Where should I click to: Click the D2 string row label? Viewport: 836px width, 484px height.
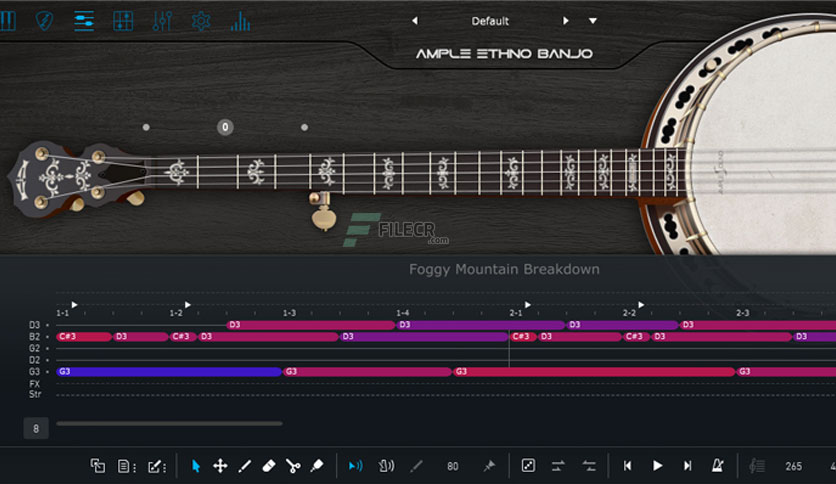pos(35,360)
